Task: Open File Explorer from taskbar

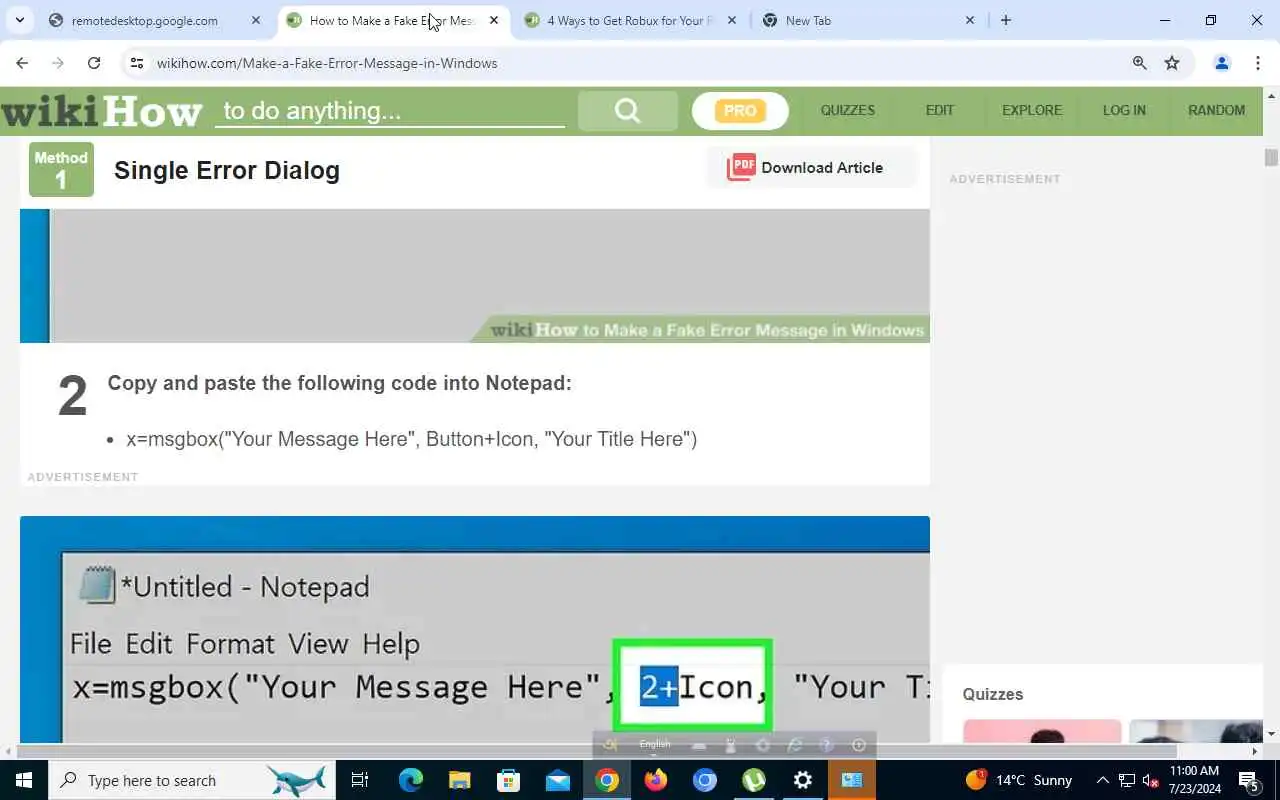Action: 459,780
